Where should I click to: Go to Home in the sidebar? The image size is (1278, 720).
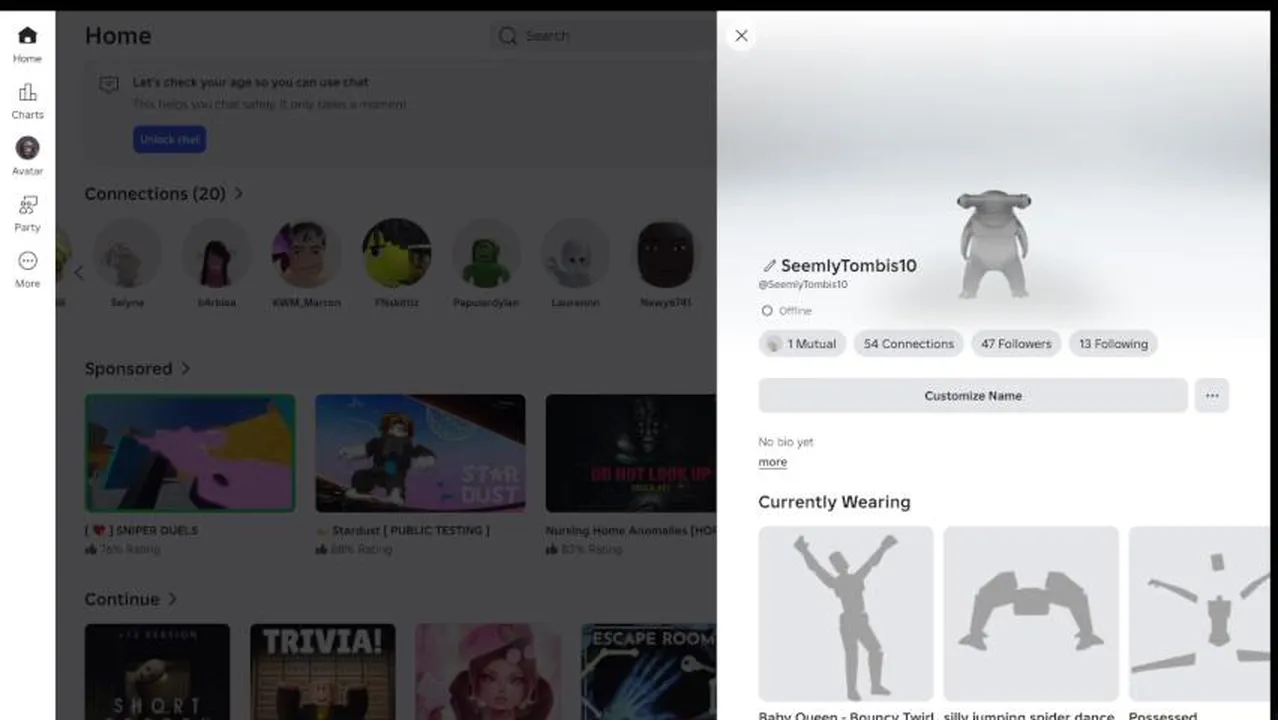coord(27,44)
